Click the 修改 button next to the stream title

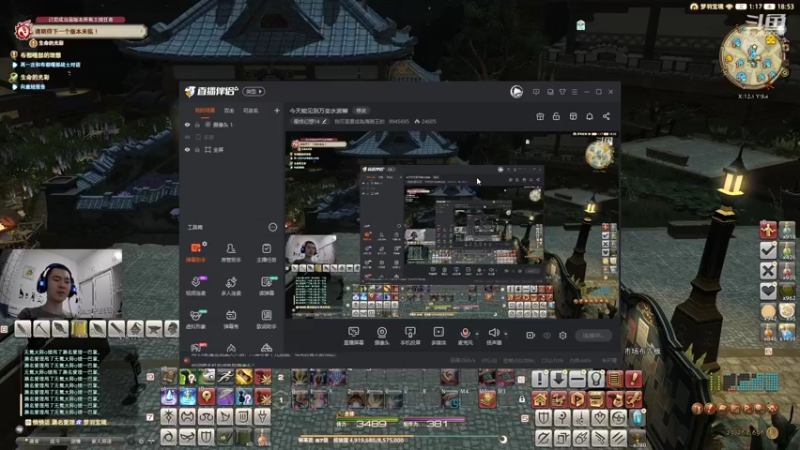pos(361,110)
